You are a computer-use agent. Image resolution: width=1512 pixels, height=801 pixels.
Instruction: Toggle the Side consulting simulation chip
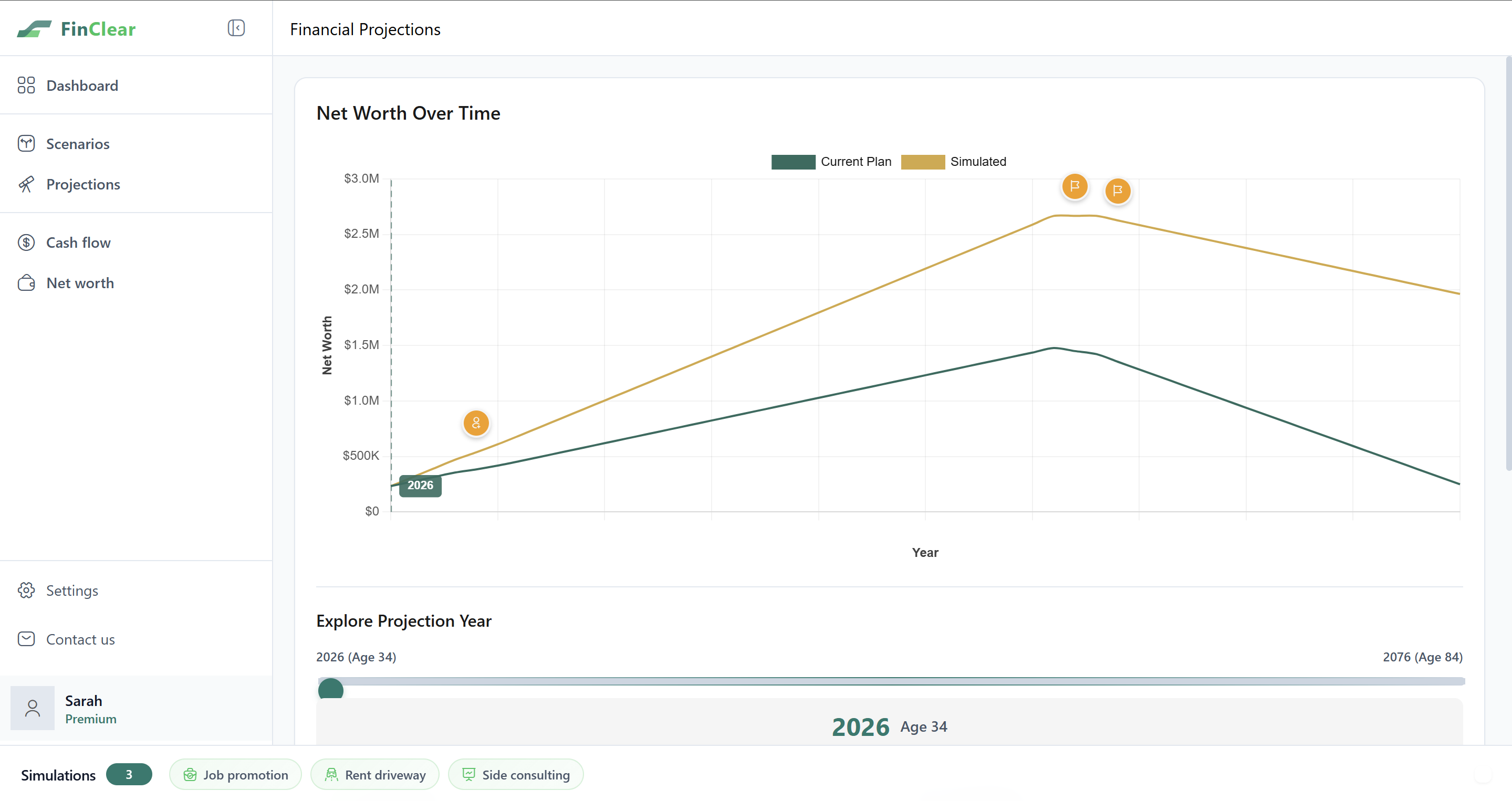[x=515, y=775]
